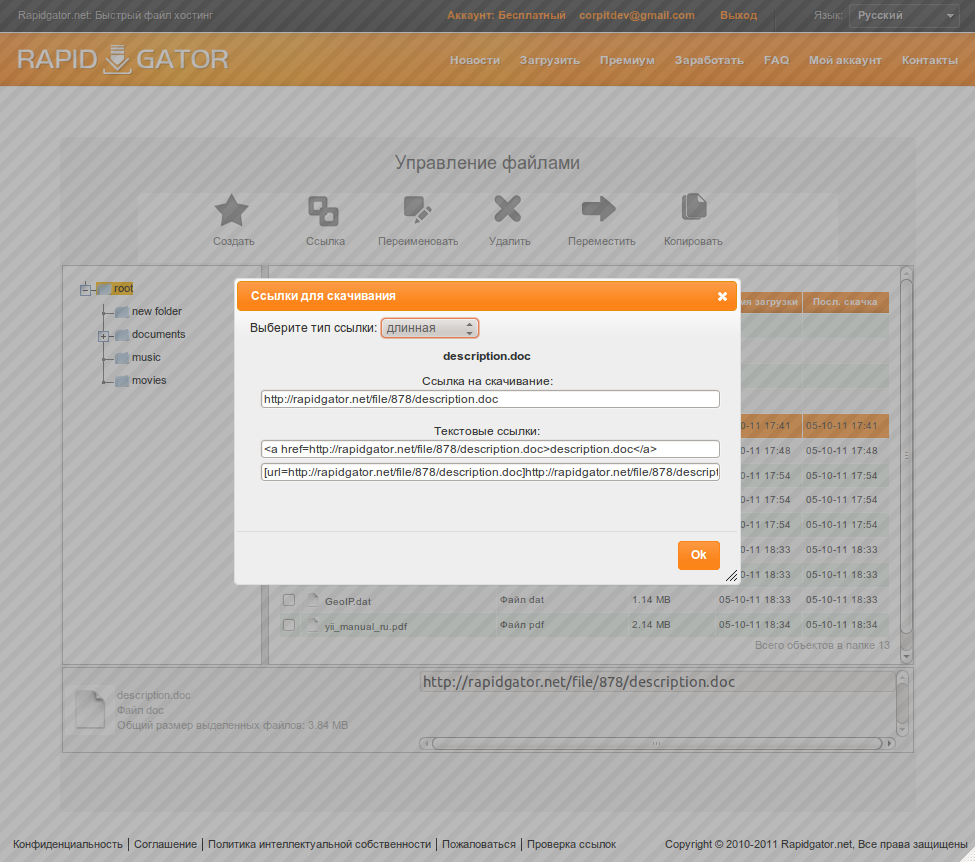Click the BBCode [url= link field
Image resolution: width=975 pixels, height=862 pixels.
pos(490,472)
